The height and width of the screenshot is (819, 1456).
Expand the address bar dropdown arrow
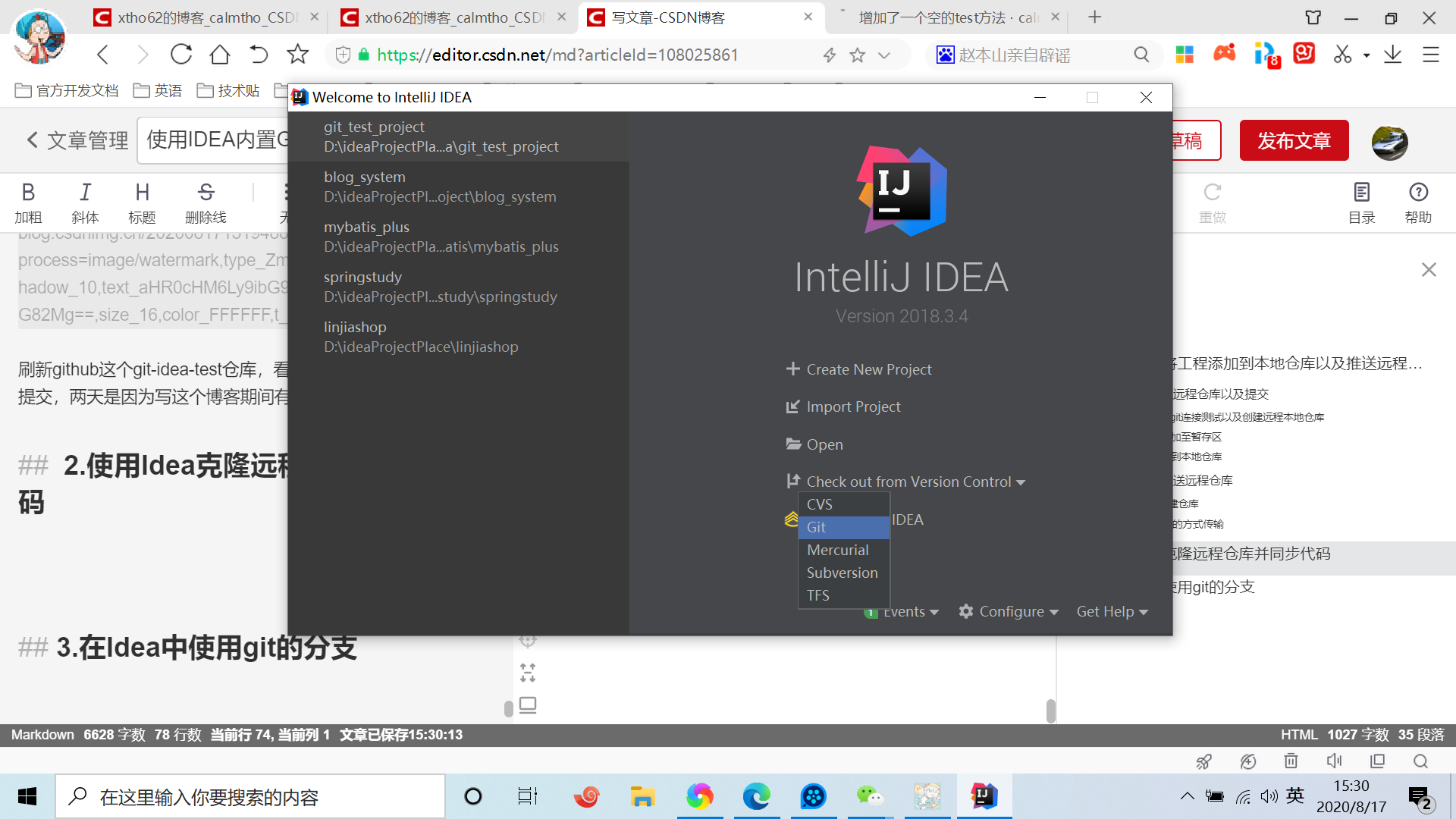point(884,55)
